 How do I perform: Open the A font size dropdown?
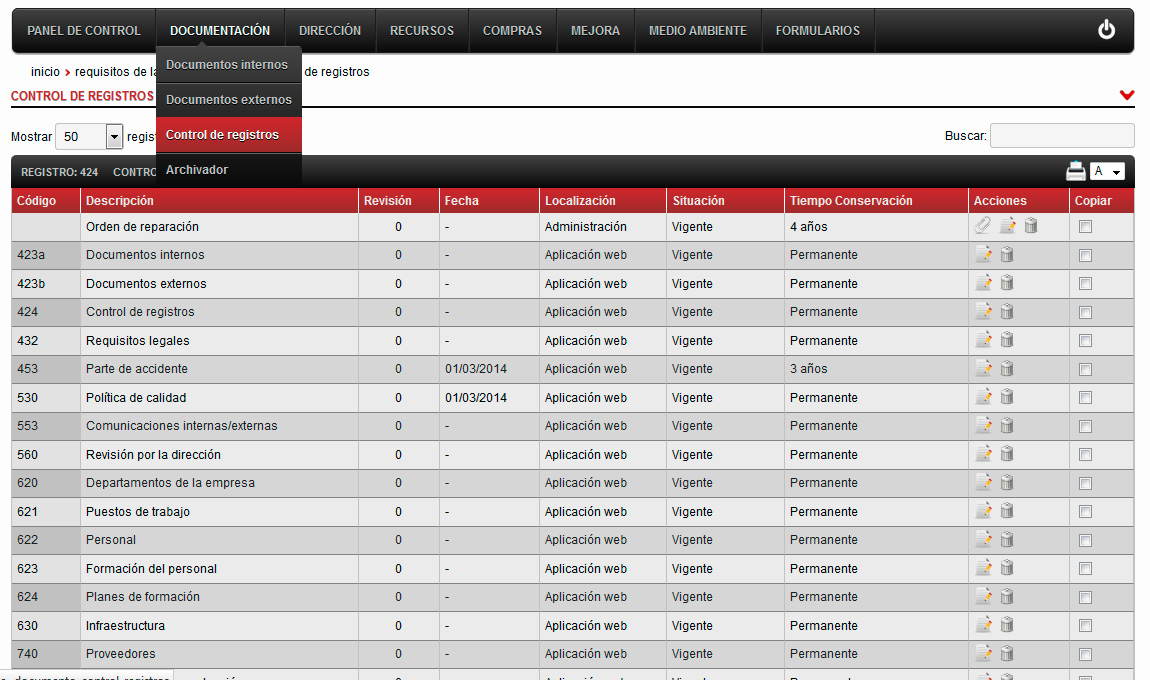[1107, 172]
